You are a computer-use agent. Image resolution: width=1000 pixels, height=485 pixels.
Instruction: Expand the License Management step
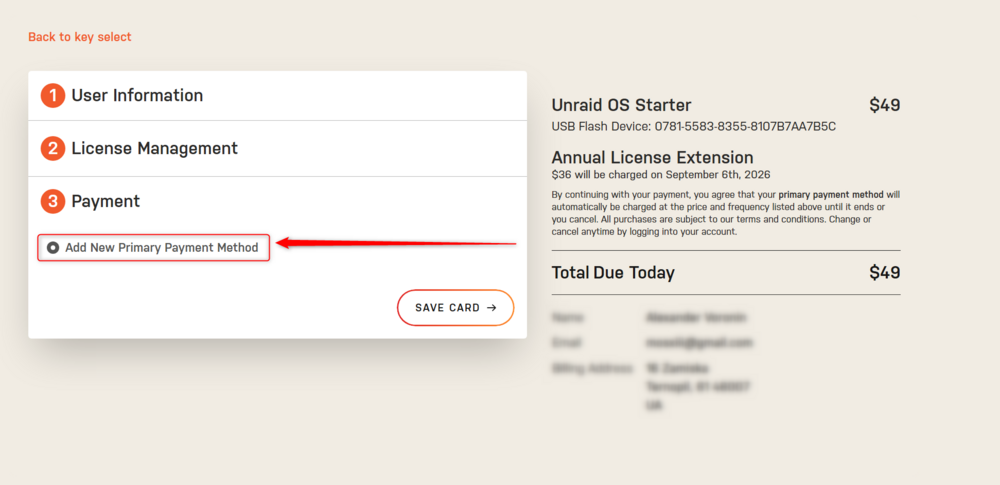tap(277, 149)
